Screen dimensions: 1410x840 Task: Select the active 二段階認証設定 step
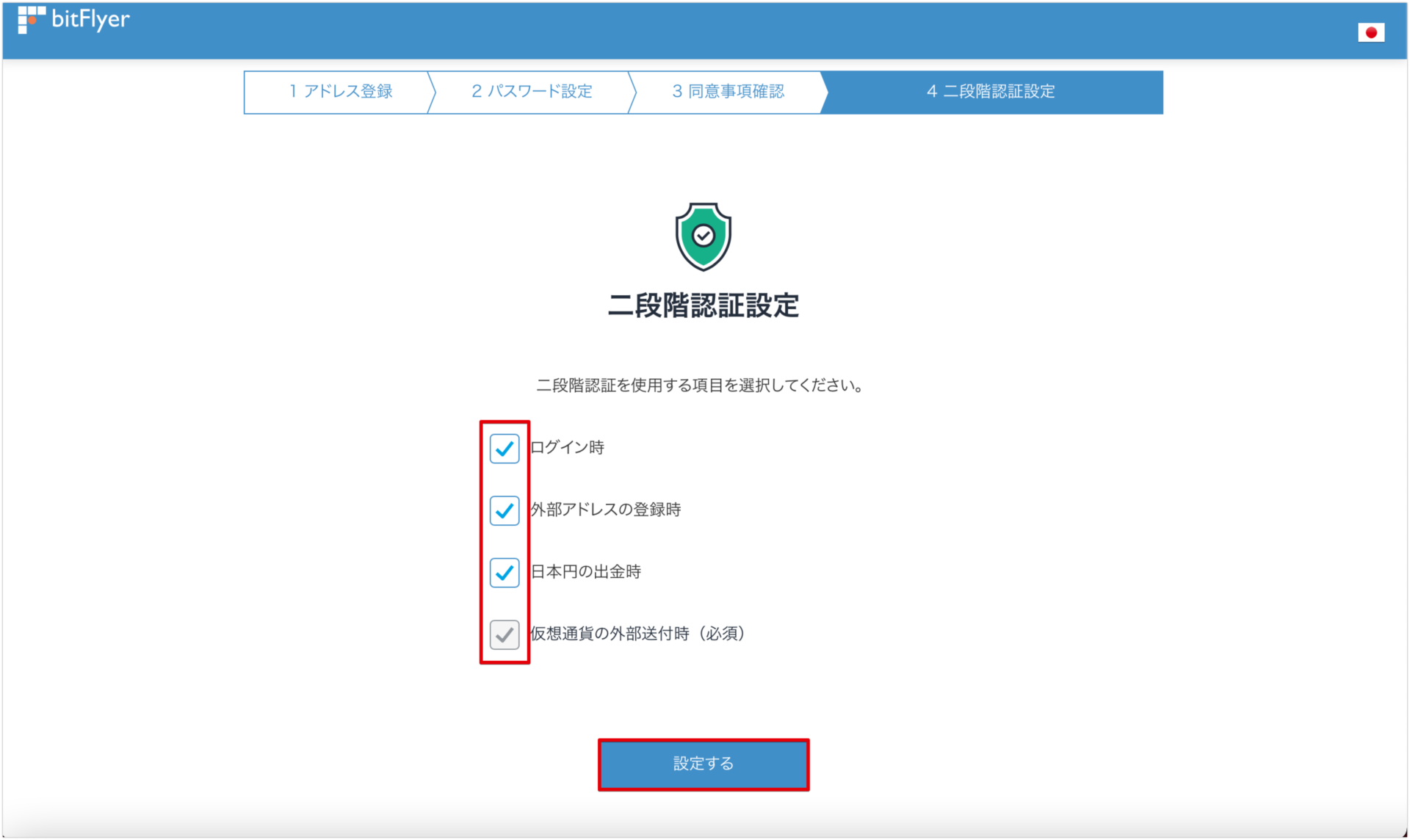991,92
